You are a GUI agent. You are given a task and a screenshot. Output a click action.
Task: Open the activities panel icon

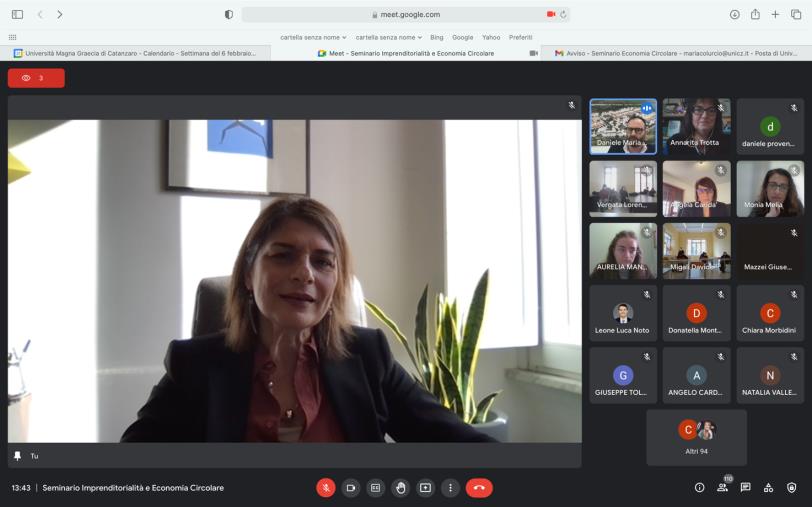point(768,488)
